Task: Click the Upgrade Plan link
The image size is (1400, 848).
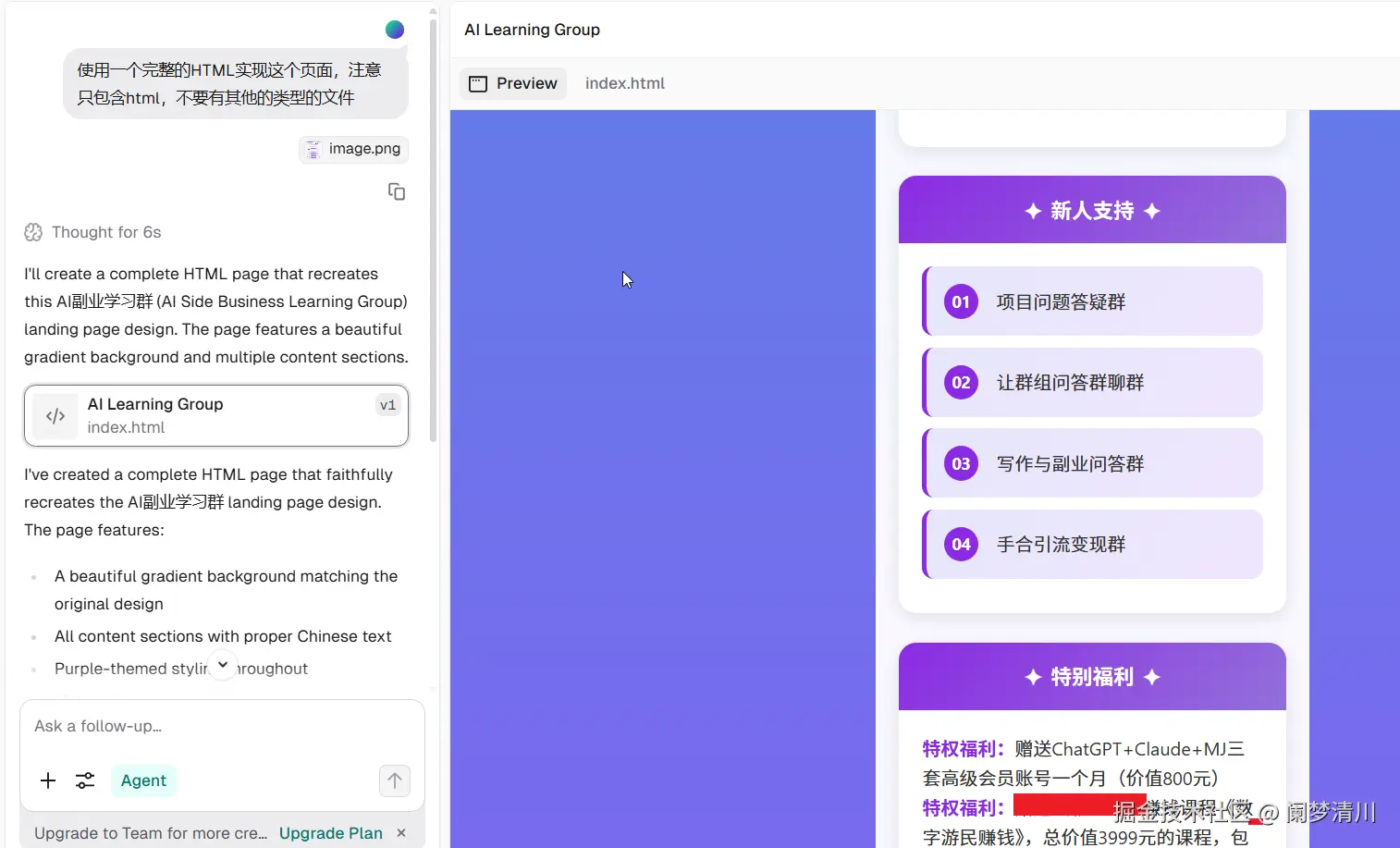Action: click(x=331, y=833)
